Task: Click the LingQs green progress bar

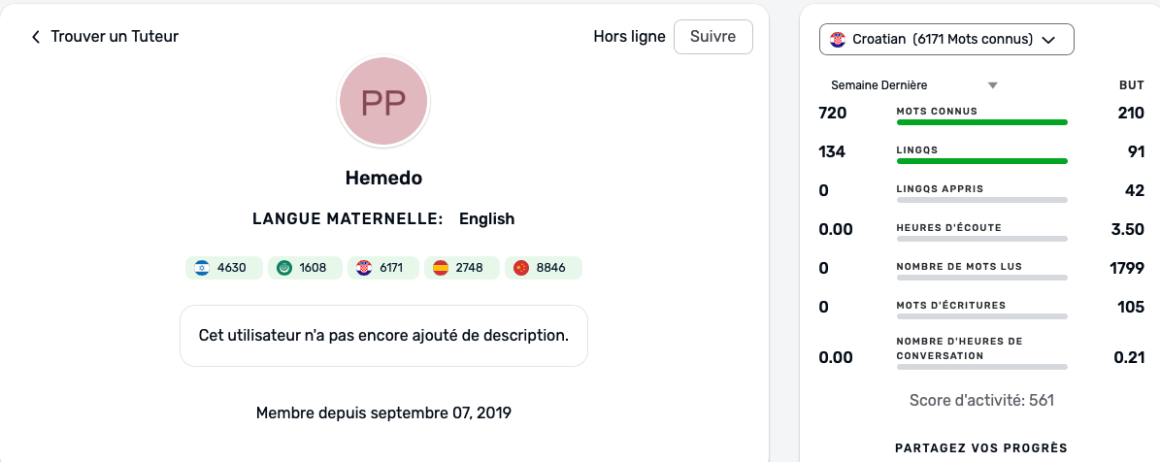Action: coord(982,160)
